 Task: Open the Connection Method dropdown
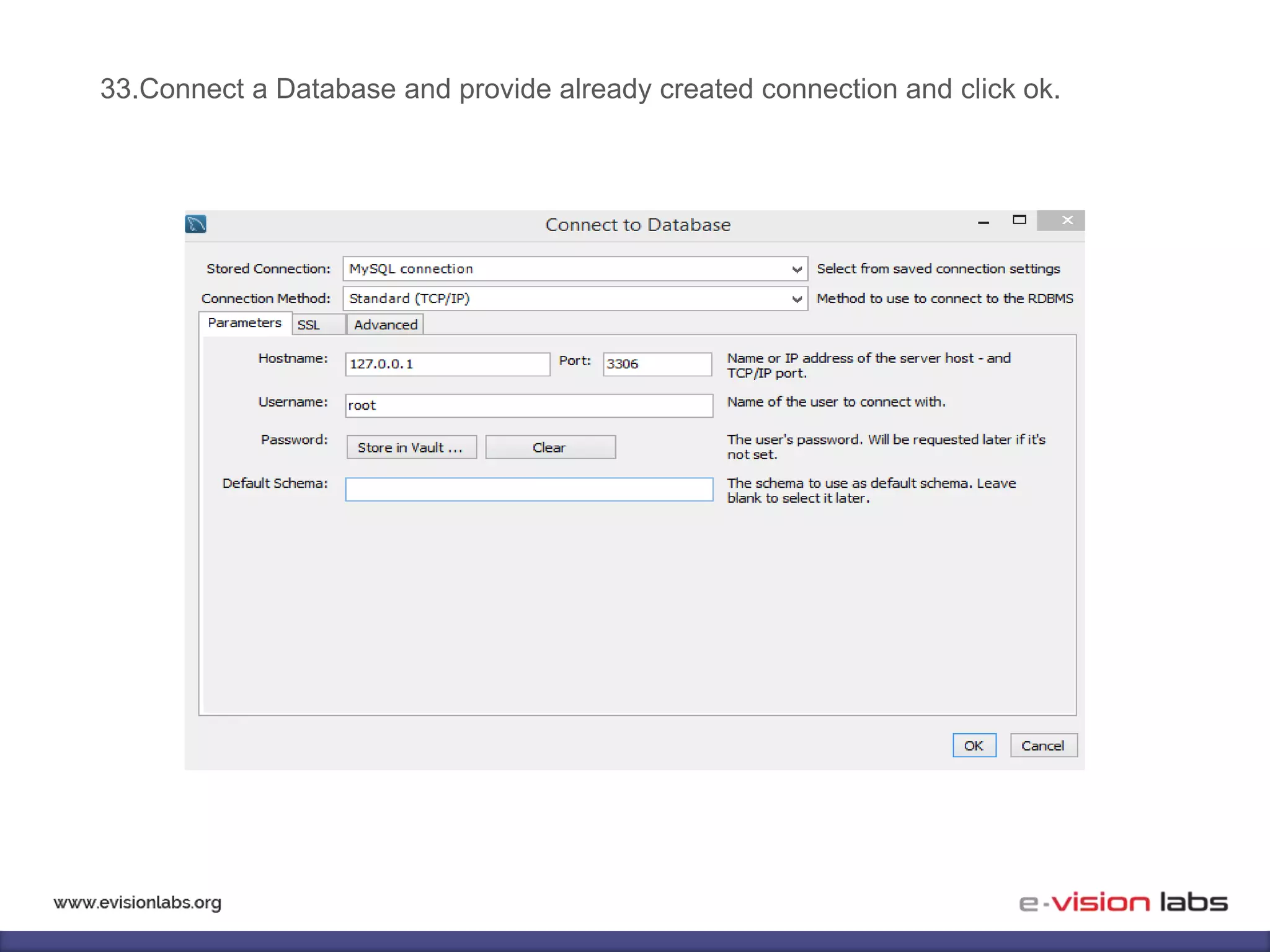(575, 299)
